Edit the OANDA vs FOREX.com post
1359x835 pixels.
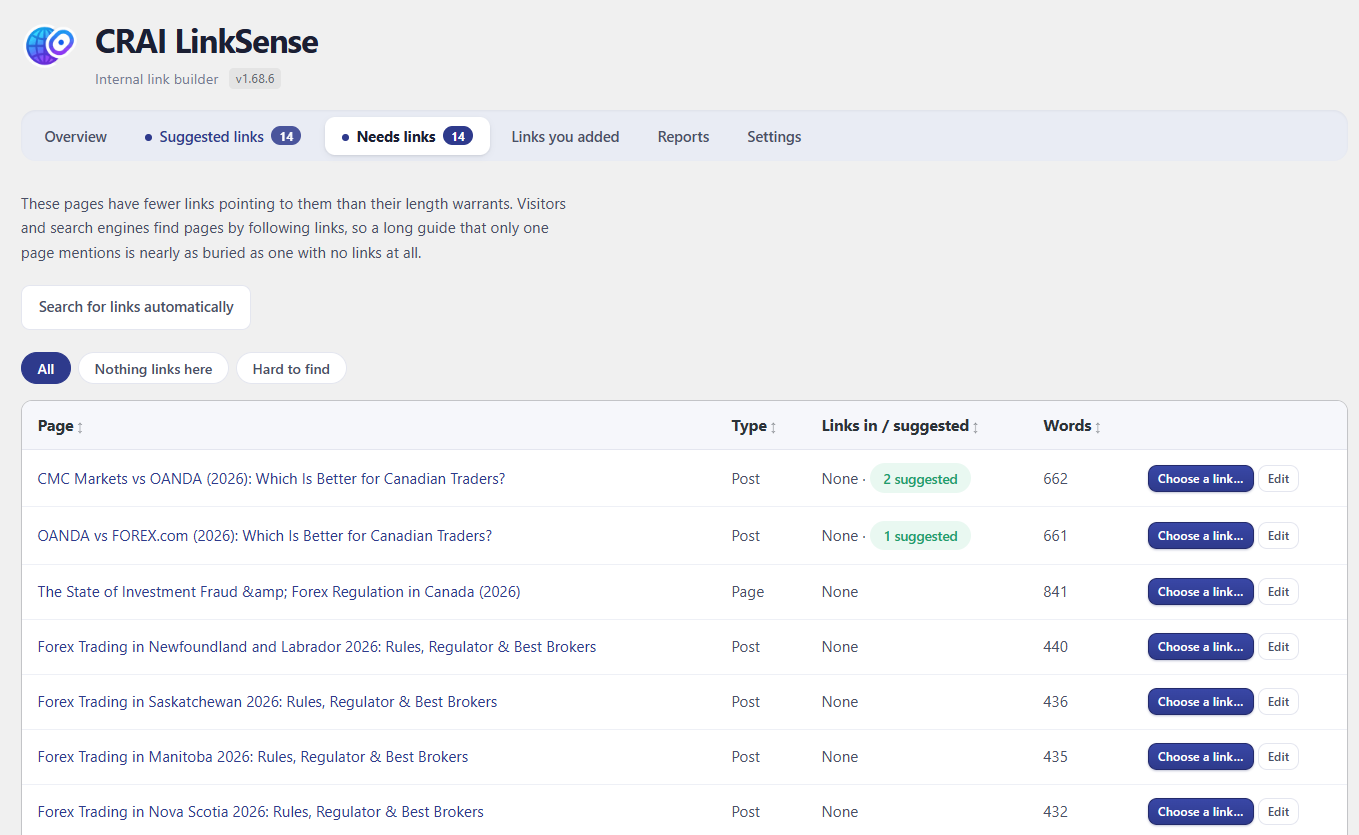coord(1278,536)
